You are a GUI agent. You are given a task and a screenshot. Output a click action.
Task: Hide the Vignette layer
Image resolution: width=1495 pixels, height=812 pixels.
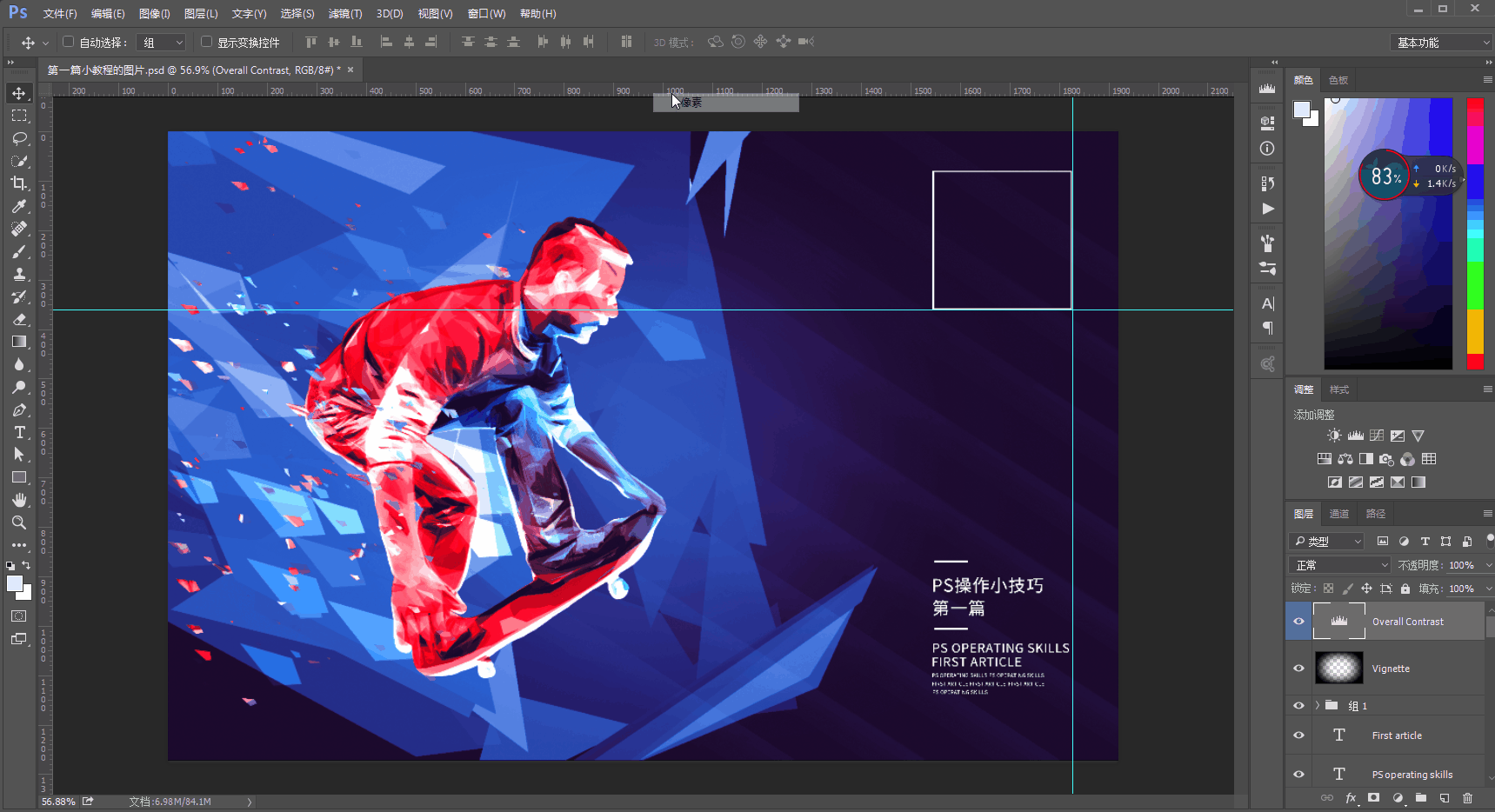click(x=1298, y=669)
